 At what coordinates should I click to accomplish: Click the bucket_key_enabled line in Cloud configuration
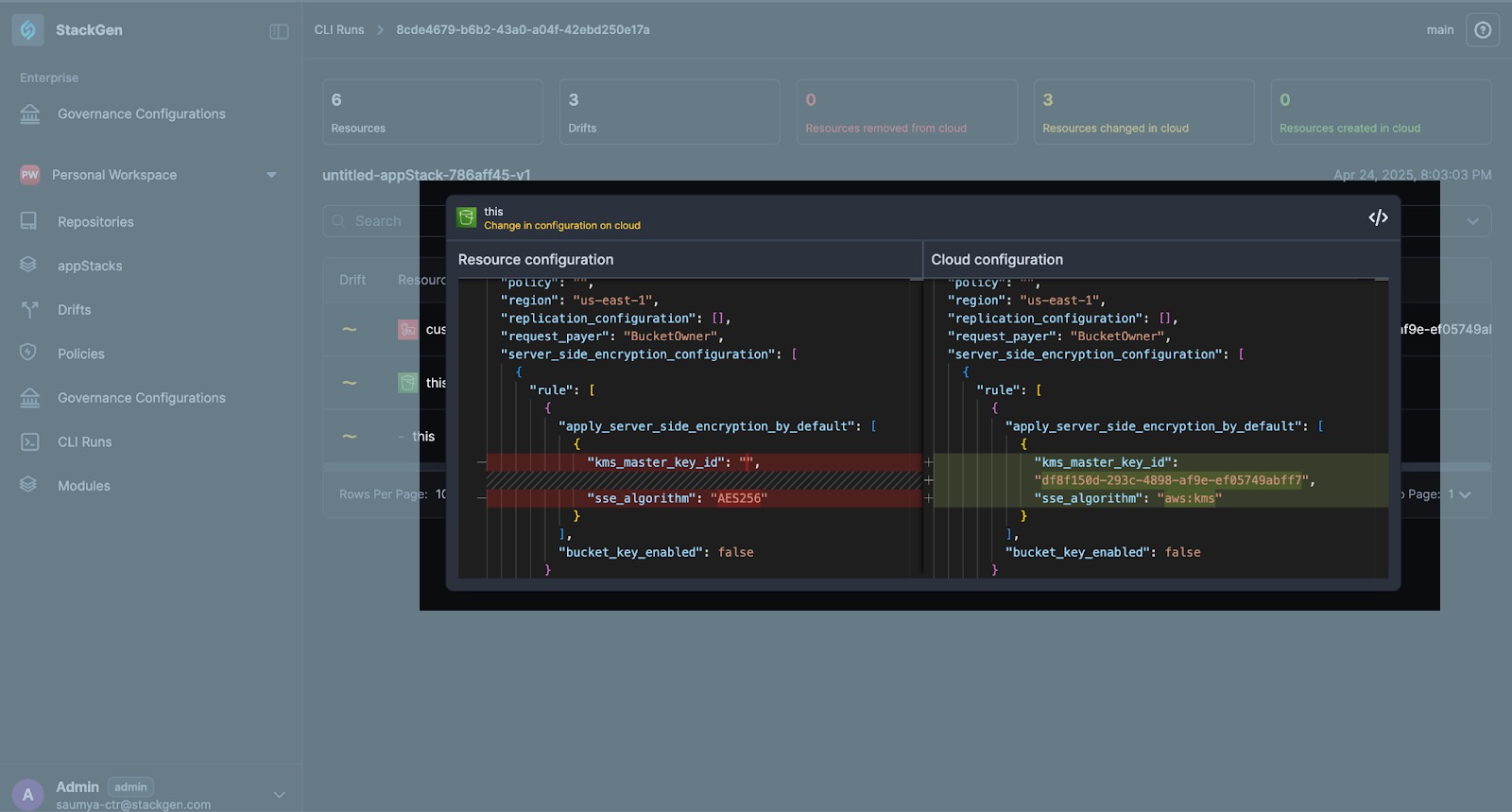[1103, 552]
